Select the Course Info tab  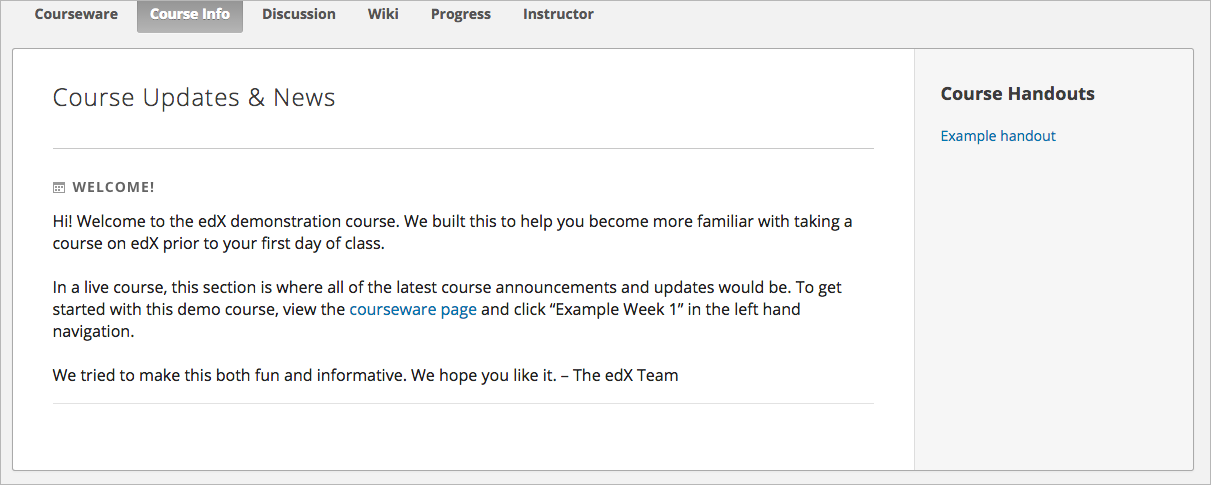[190, 15]
